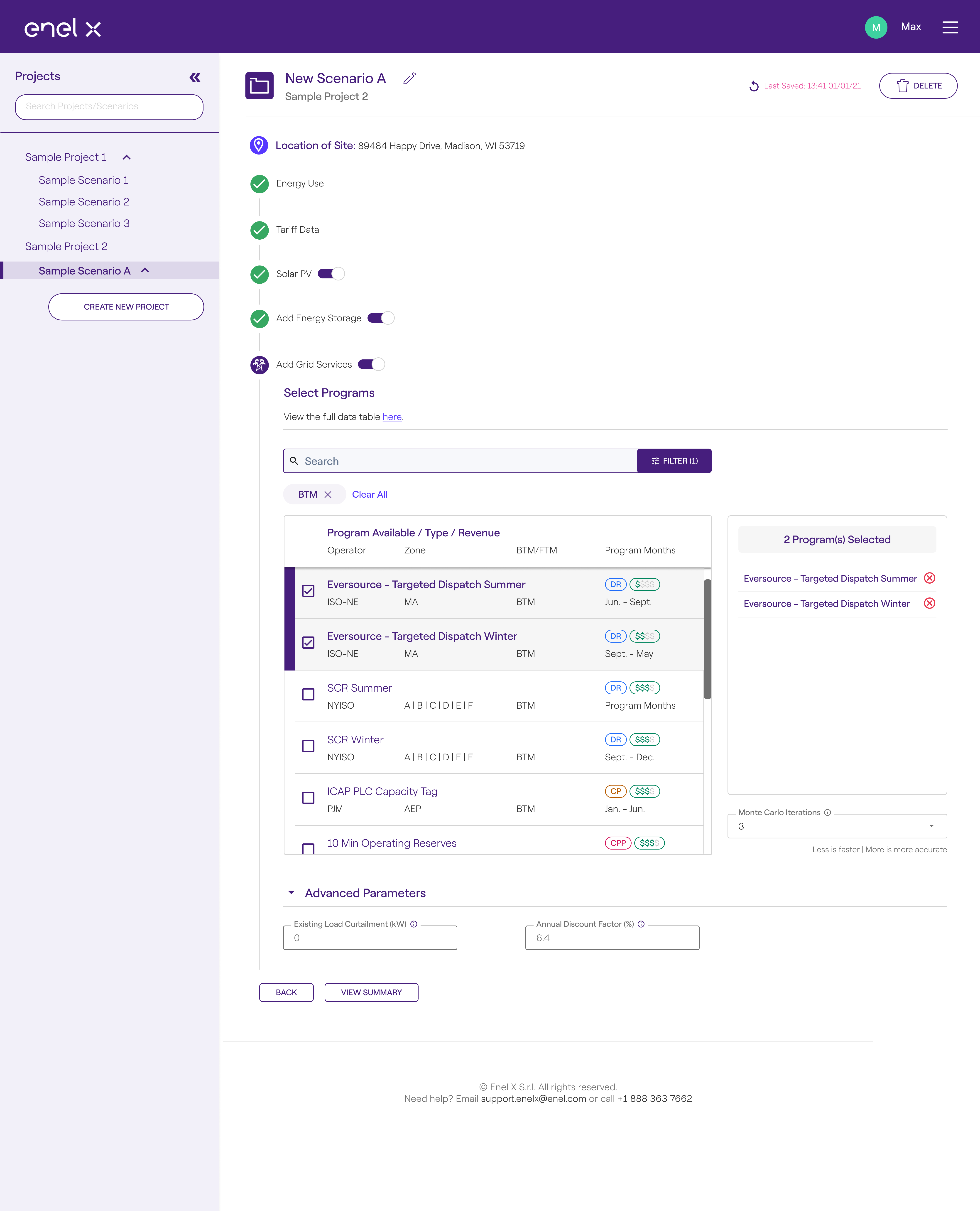Image resolution: width=980 pixels, height=1211 pixels.
Task: Select Sample Scenario A
Action: (x=85, y=271)
